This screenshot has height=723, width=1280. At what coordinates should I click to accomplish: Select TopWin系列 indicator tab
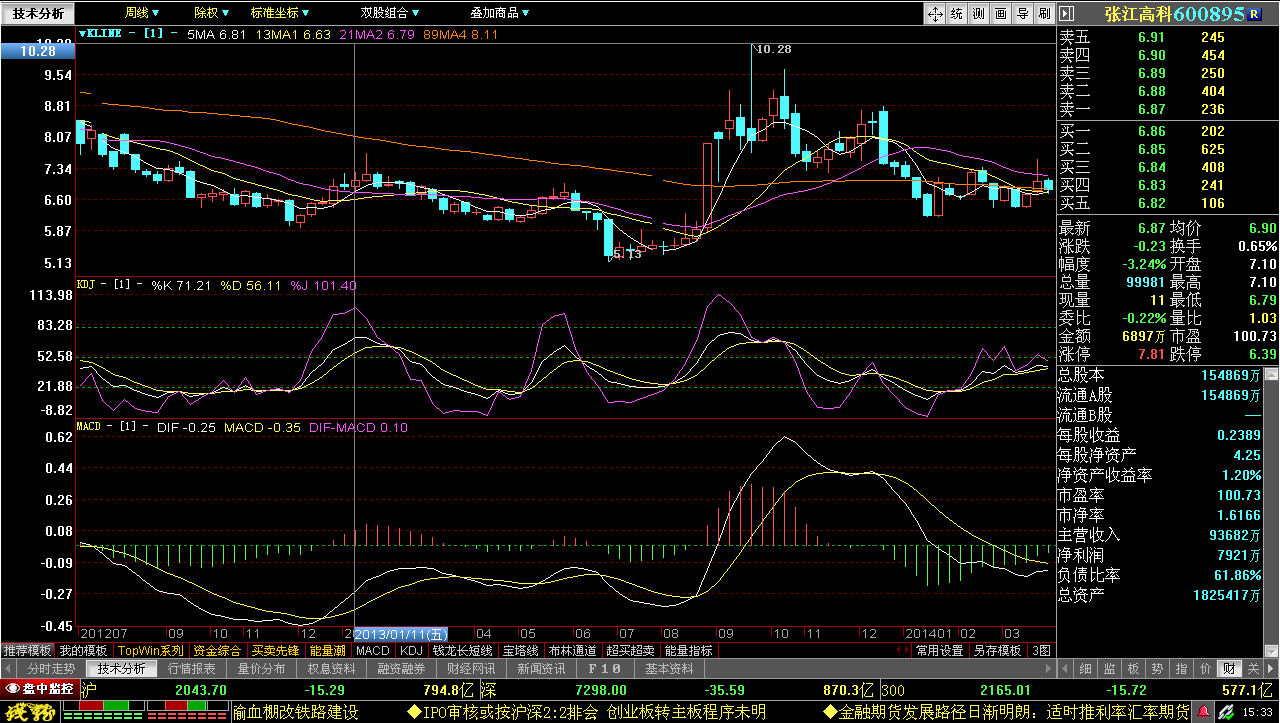(151, 650)
